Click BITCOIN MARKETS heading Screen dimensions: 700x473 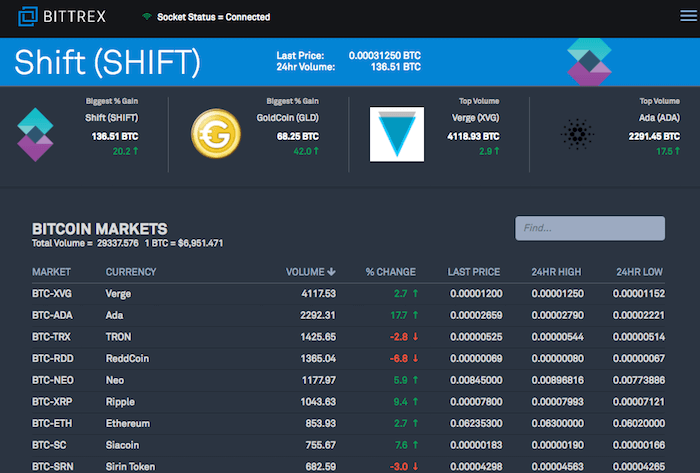click(x=100, y=229)
